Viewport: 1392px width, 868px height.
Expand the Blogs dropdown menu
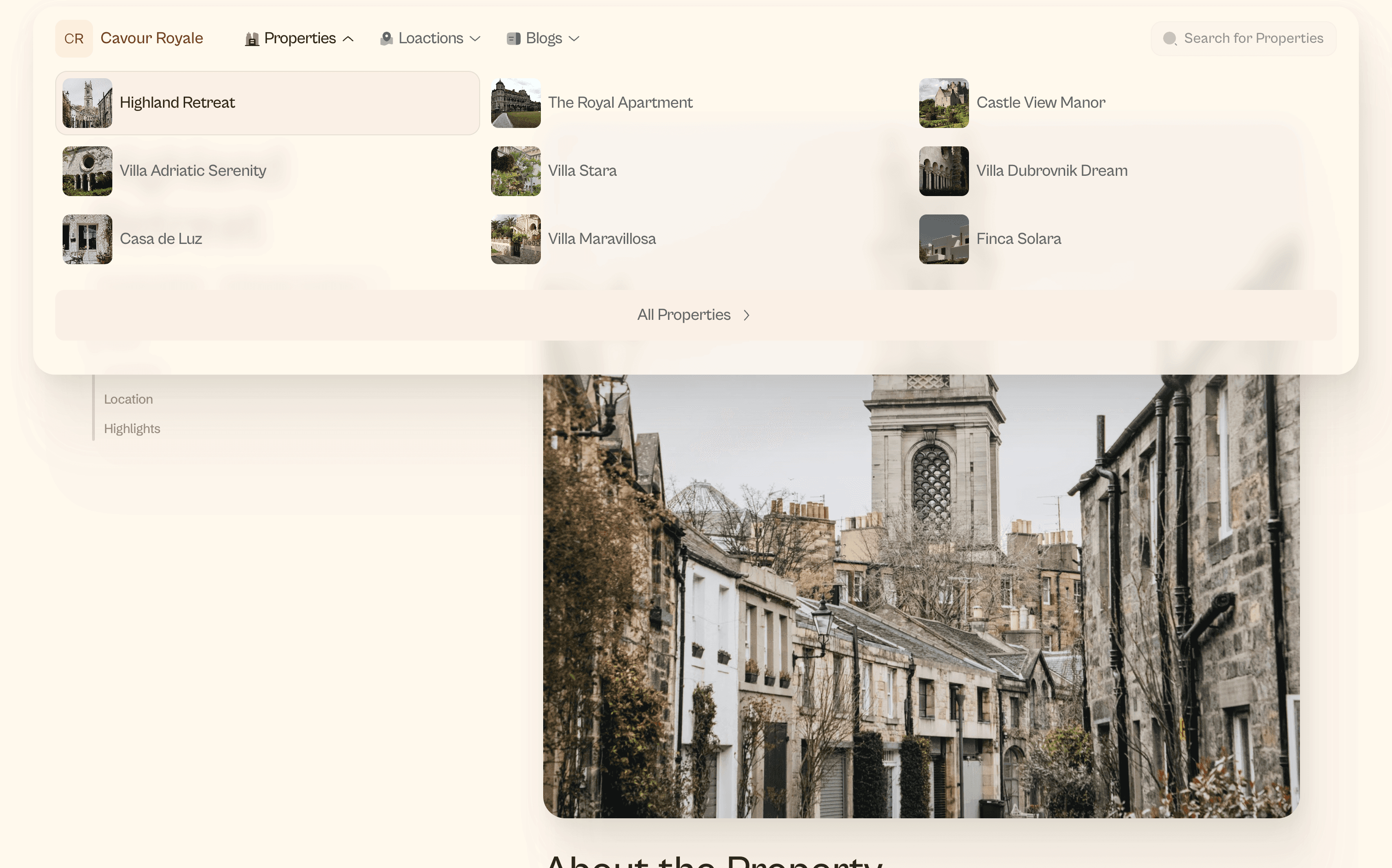[542, 39]
